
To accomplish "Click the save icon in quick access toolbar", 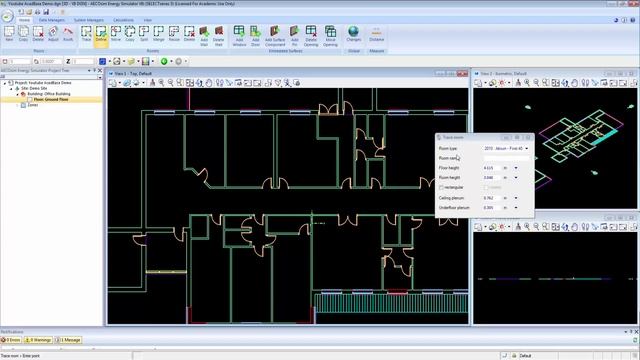I will [46, 12].
